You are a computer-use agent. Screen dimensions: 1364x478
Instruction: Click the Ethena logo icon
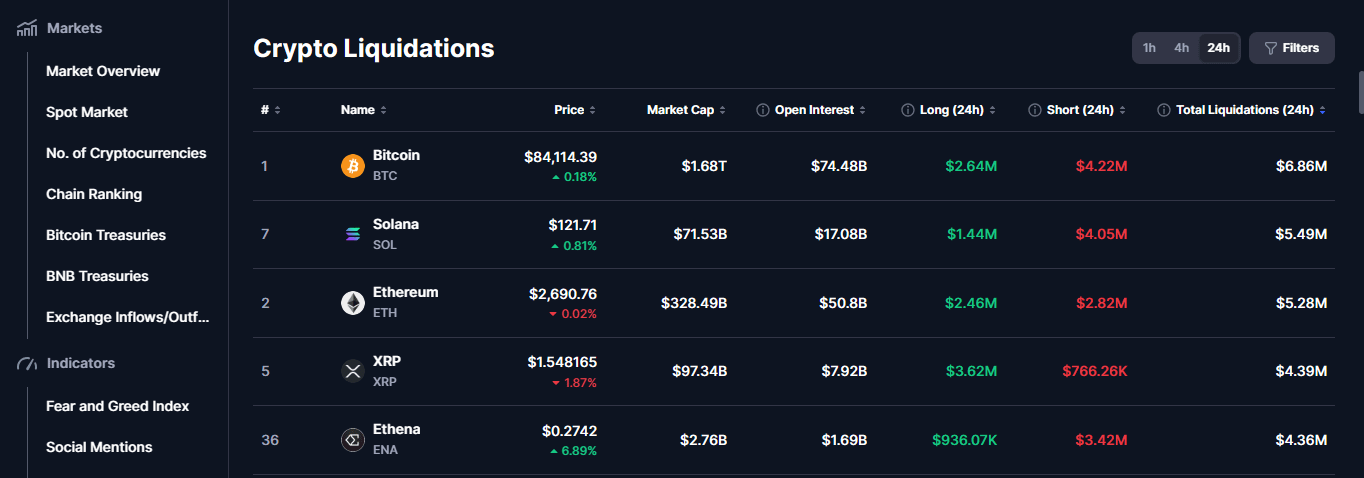tap(353, 439)
